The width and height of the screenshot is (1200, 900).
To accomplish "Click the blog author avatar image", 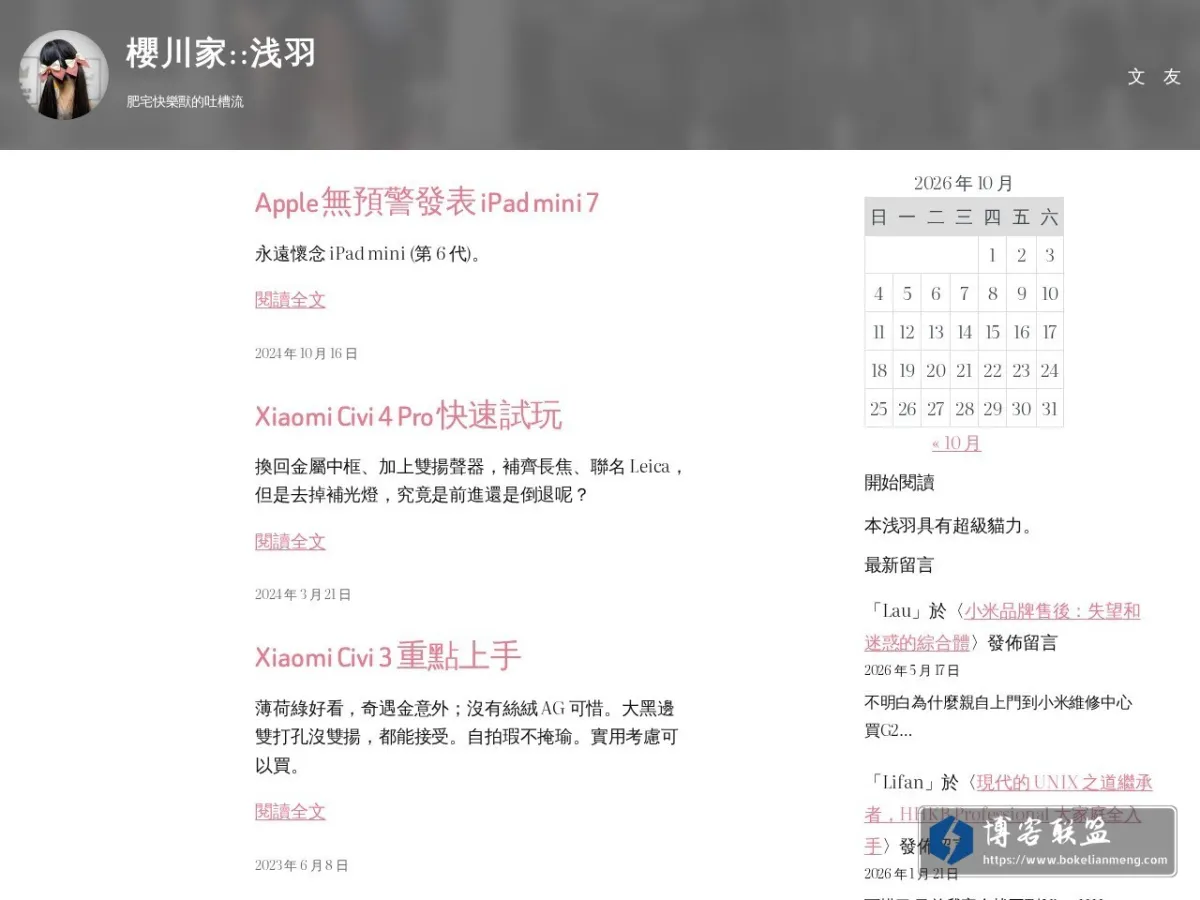I will click(64, 75).
